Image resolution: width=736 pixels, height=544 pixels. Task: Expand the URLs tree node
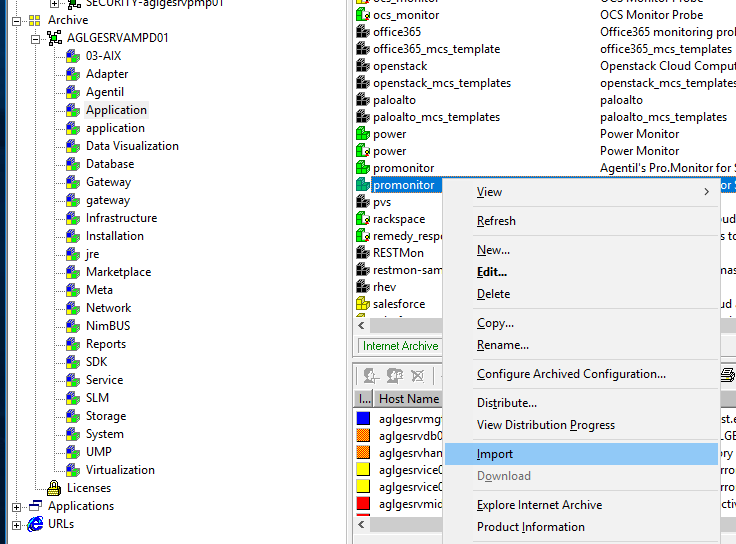[x=16, y=524]
